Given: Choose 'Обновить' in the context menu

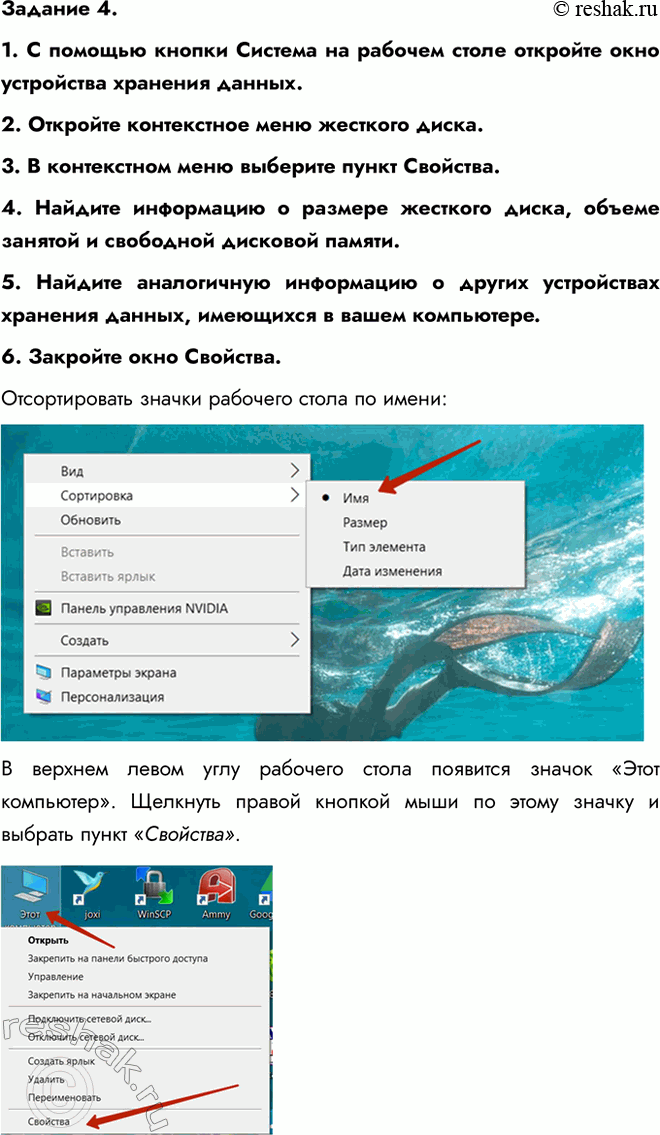Looking at the screenshot, I should tap(91, 520).
